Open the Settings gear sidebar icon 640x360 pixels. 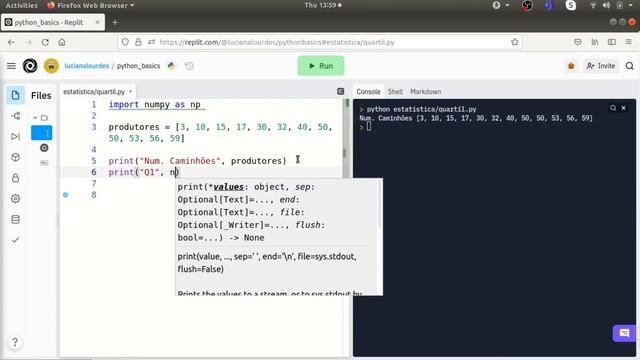coord(16,199)
